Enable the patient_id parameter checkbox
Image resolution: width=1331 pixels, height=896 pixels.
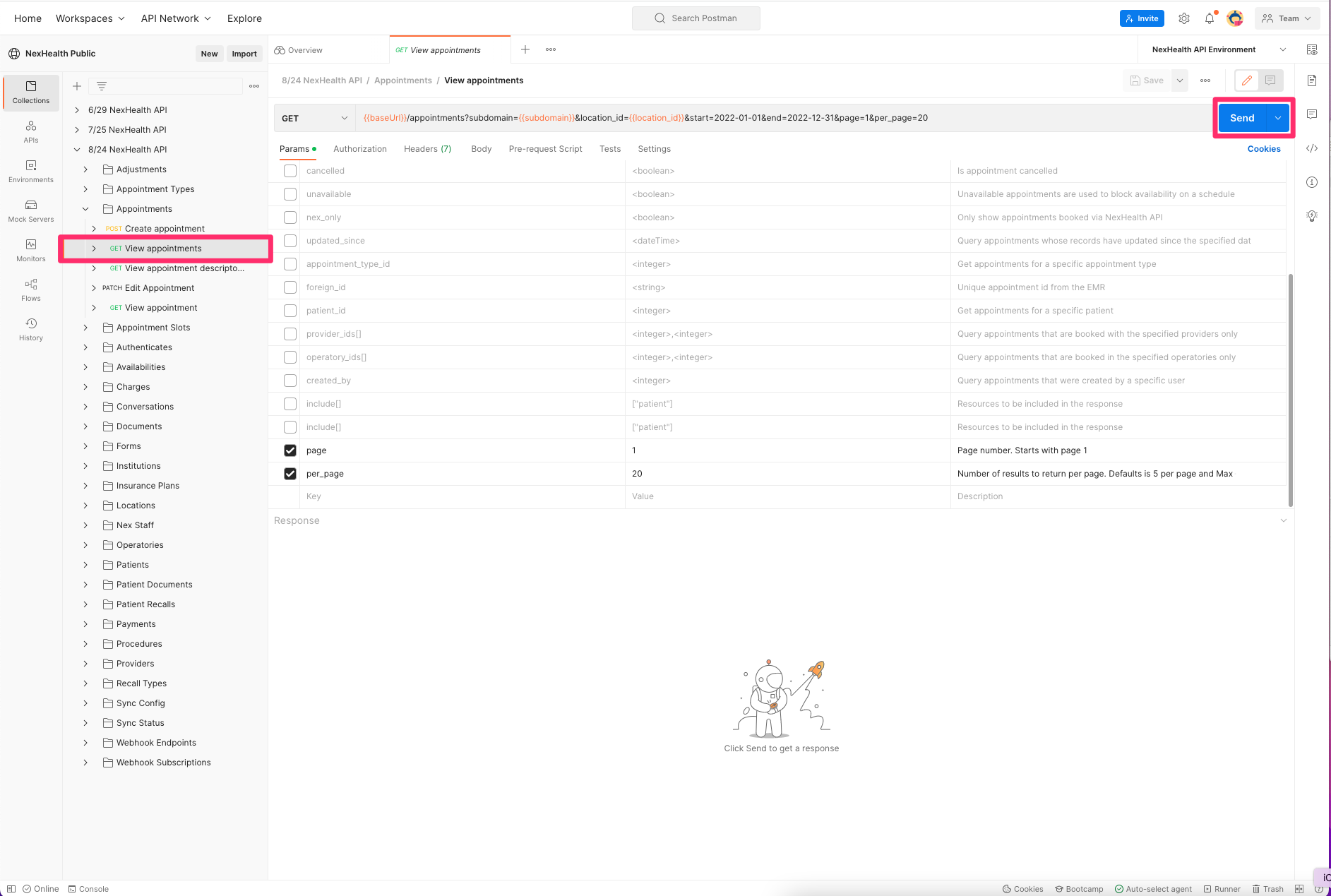(x=290, y=311)
